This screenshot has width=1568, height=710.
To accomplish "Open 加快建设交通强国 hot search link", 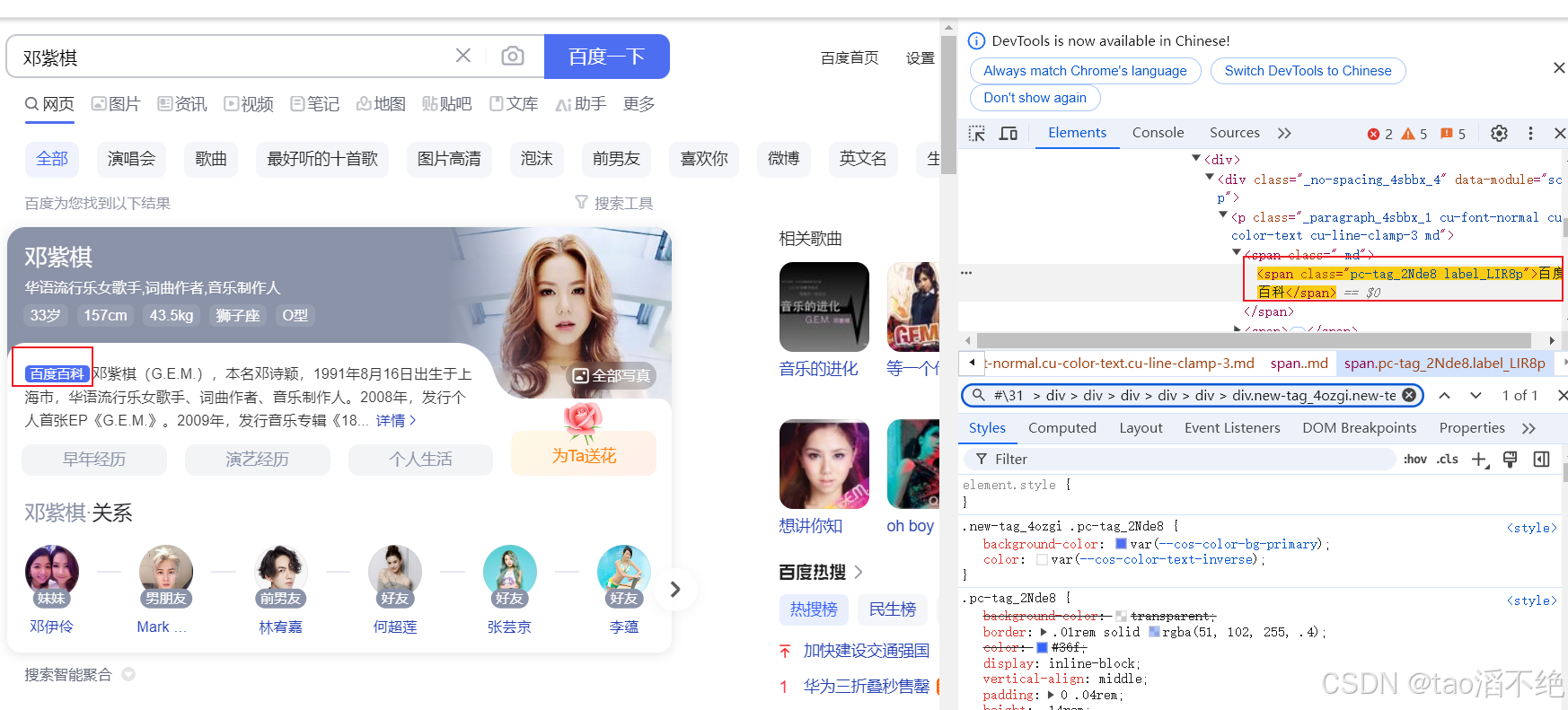I will [867, 651].
